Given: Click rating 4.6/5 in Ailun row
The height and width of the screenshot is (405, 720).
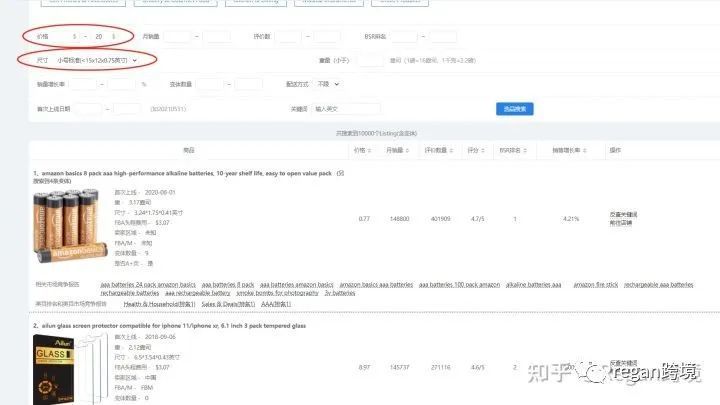Looking at the screenshot, I should pyautogui.click(x=477, y=367).
